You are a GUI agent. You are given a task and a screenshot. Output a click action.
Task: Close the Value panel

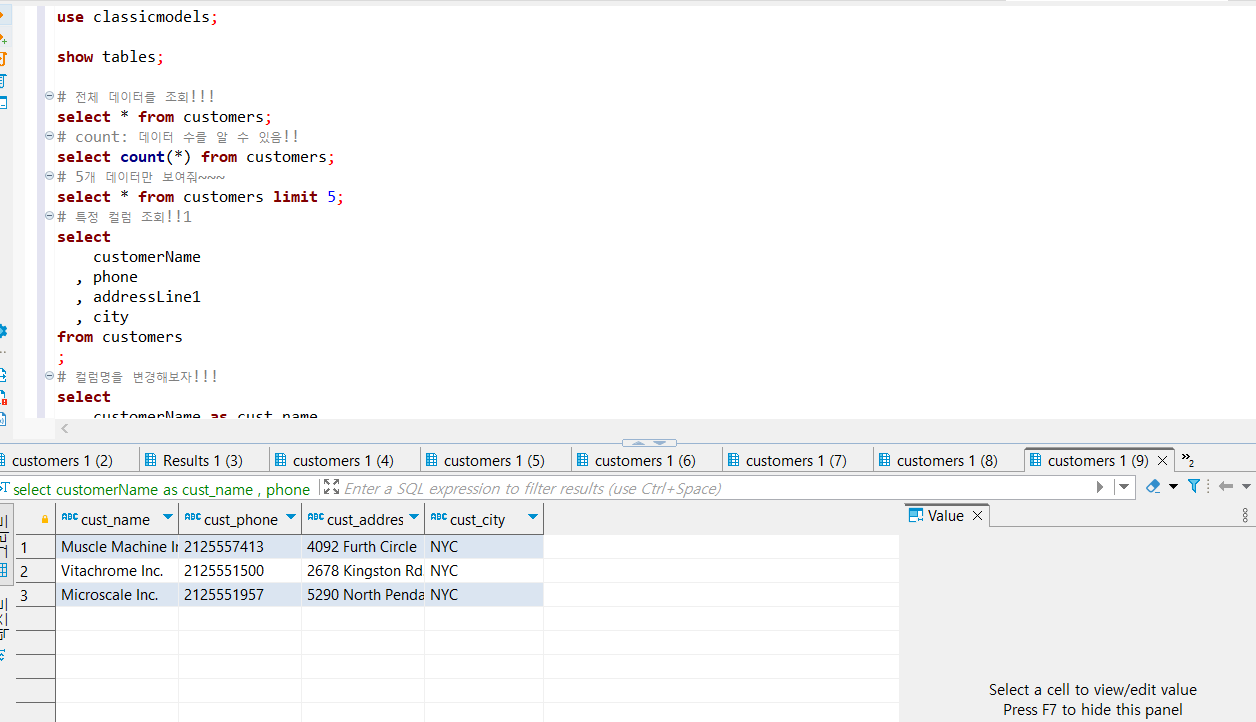coord(978,516)
